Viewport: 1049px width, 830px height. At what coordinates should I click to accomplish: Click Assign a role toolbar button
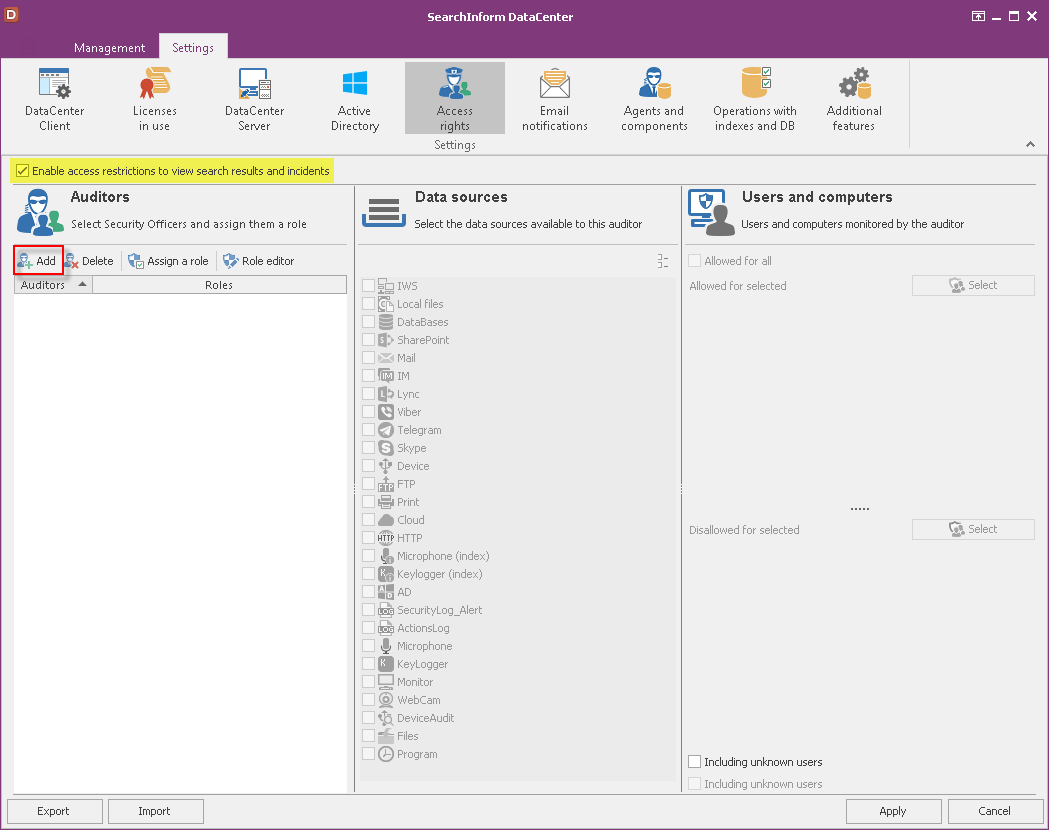click(169, 261)
